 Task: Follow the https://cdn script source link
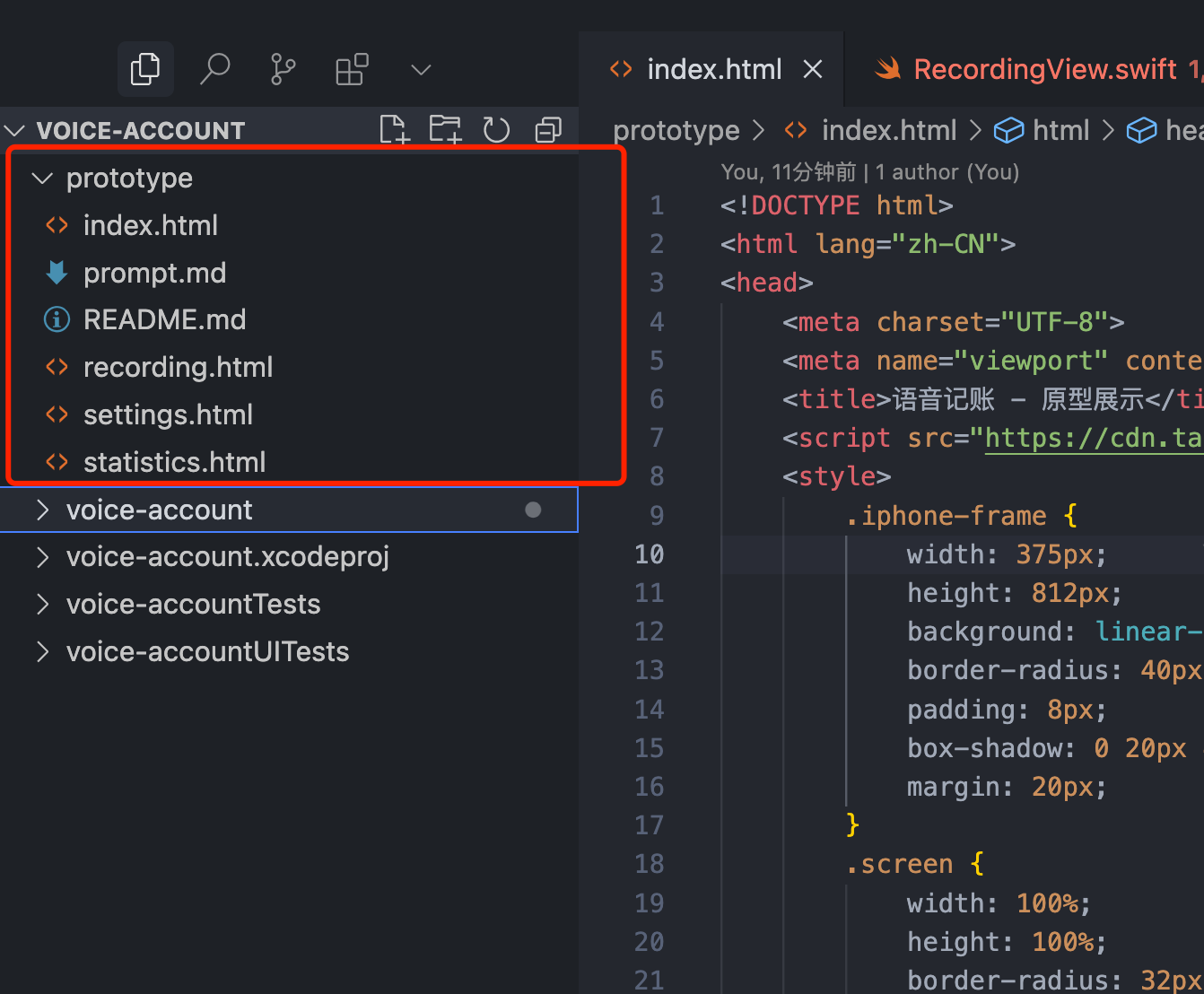[x=1093, y=438]
